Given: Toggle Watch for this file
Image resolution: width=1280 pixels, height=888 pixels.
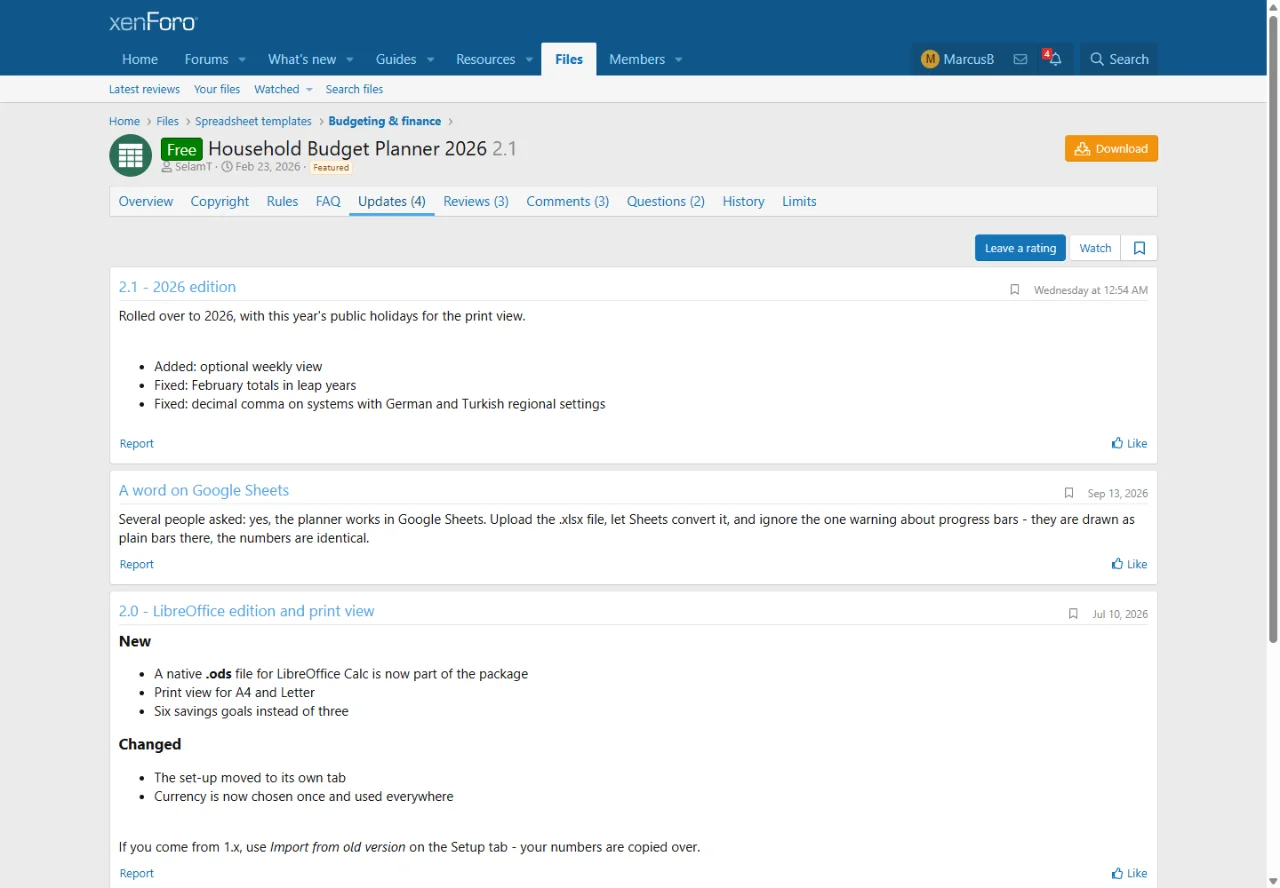Looking at the screenshot, I should [x=1095, y=248].
